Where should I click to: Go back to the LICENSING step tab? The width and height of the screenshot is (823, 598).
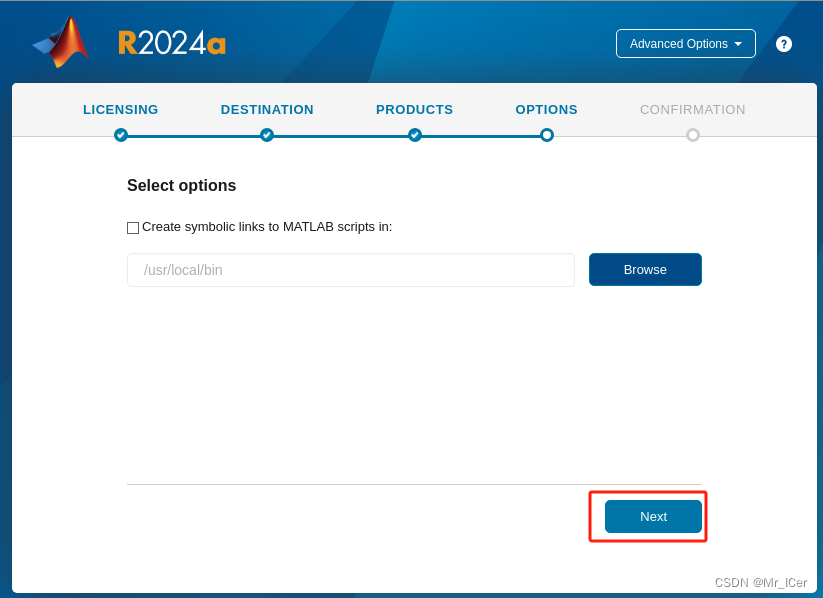(121, 110)
